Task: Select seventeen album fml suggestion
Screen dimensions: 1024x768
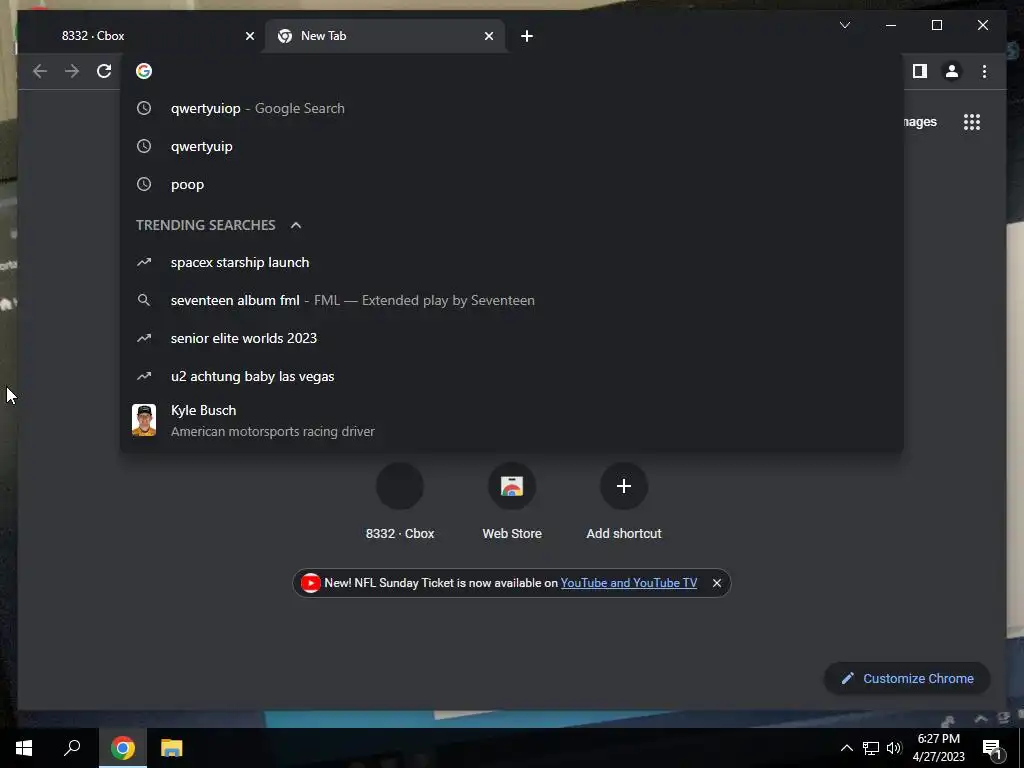Action: [x=513, y=300]
